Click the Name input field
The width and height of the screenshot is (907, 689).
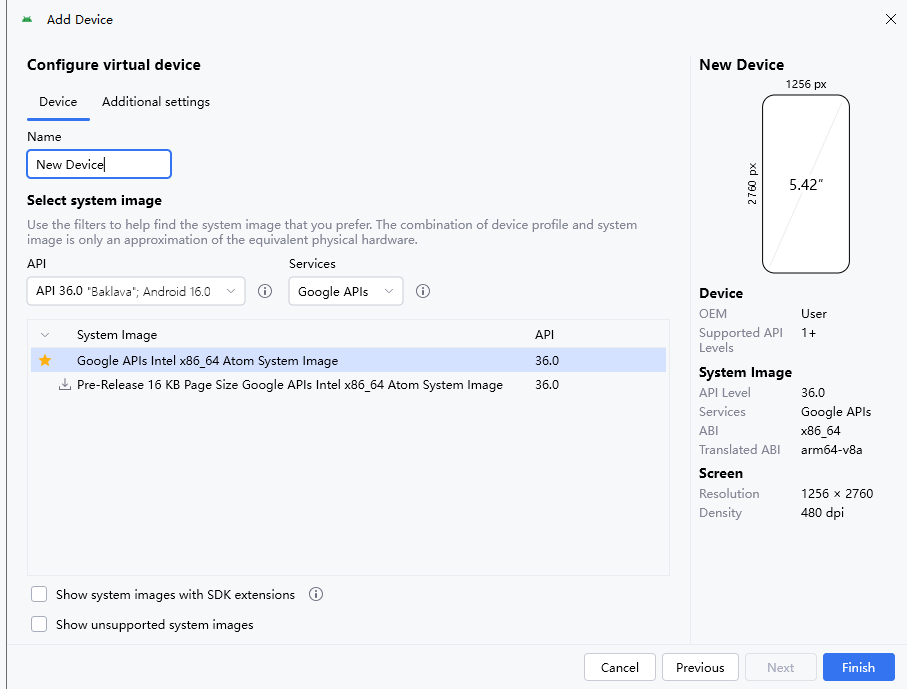pos(99,164)
